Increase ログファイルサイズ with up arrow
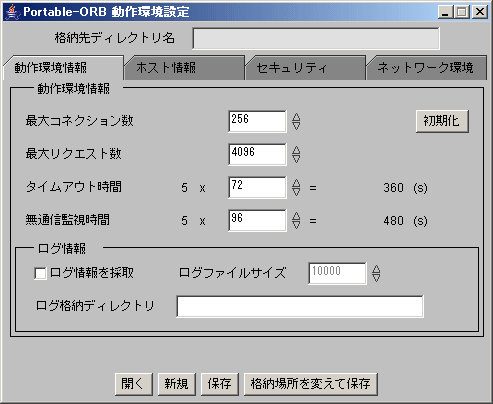Viewport: 493px width, 404px height. [x=376, y=269]
